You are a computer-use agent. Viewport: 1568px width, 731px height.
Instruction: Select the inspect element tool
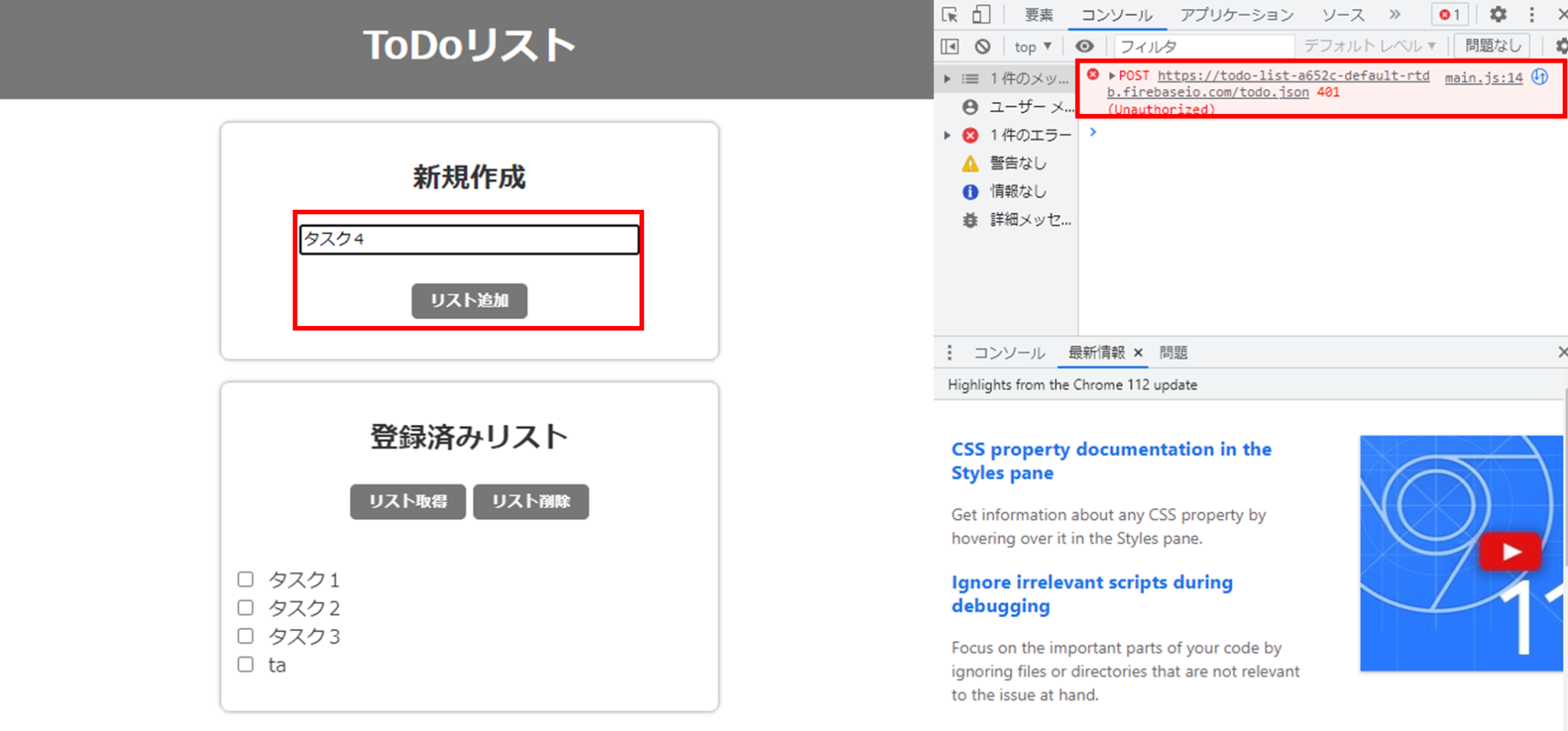949,14
